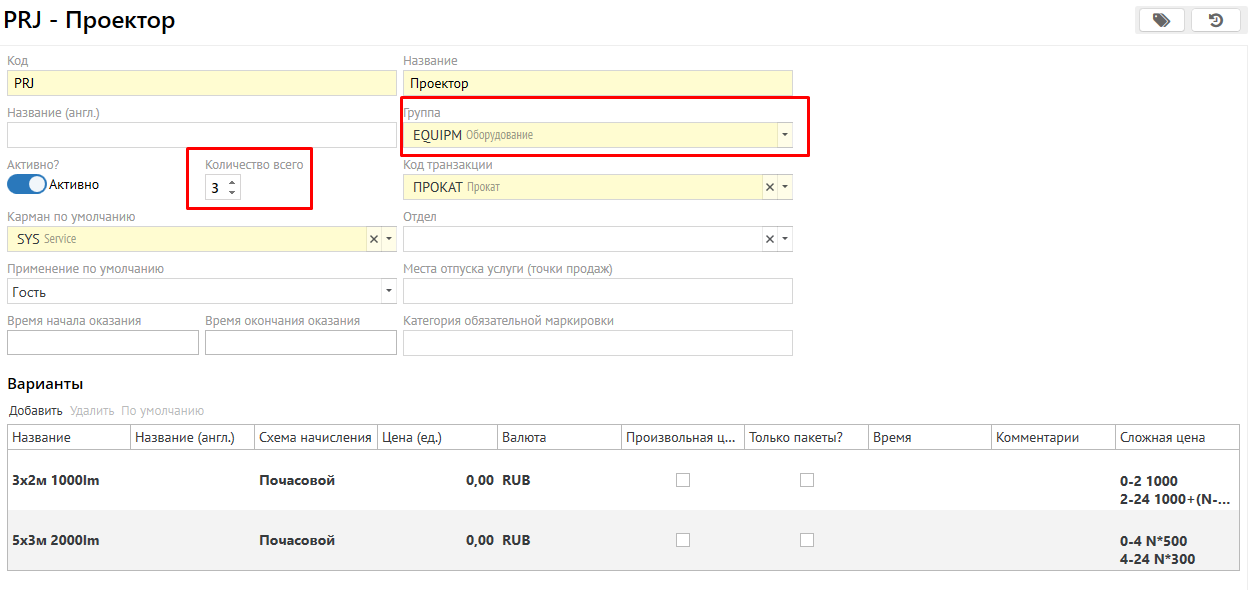Clear the ПРОКАТ transaction code value
1250x590 pixels.
pyautogui.click(x=769, y=187)
